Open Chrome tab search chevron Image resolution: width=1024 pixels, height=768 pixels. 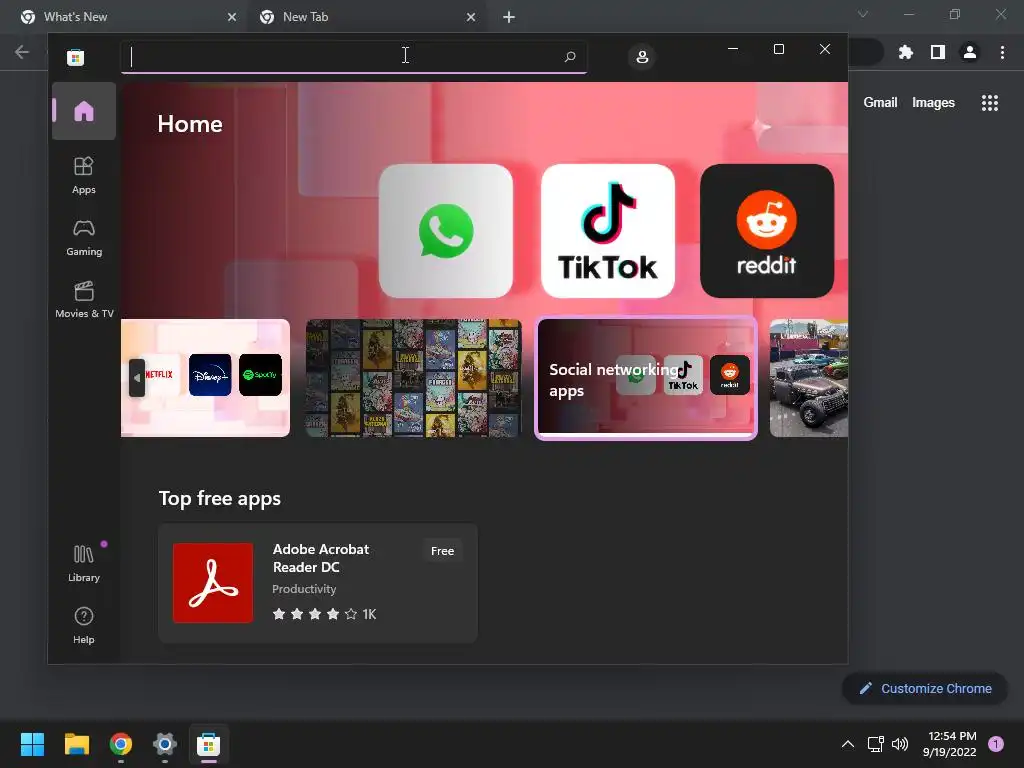(863, 14)
